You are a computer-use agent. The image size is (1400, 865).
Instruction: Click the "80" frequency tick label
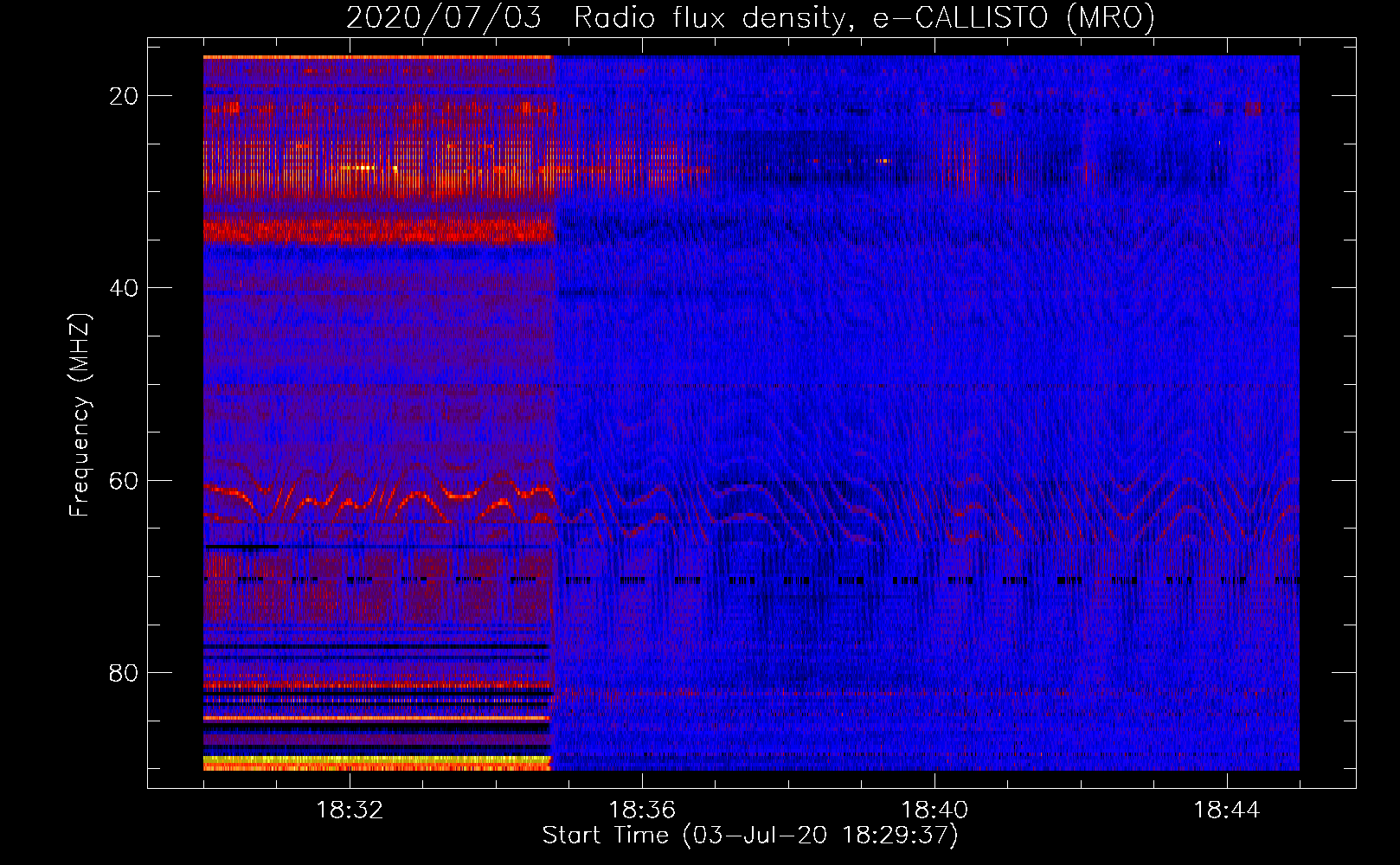click(x=125, y=672)
